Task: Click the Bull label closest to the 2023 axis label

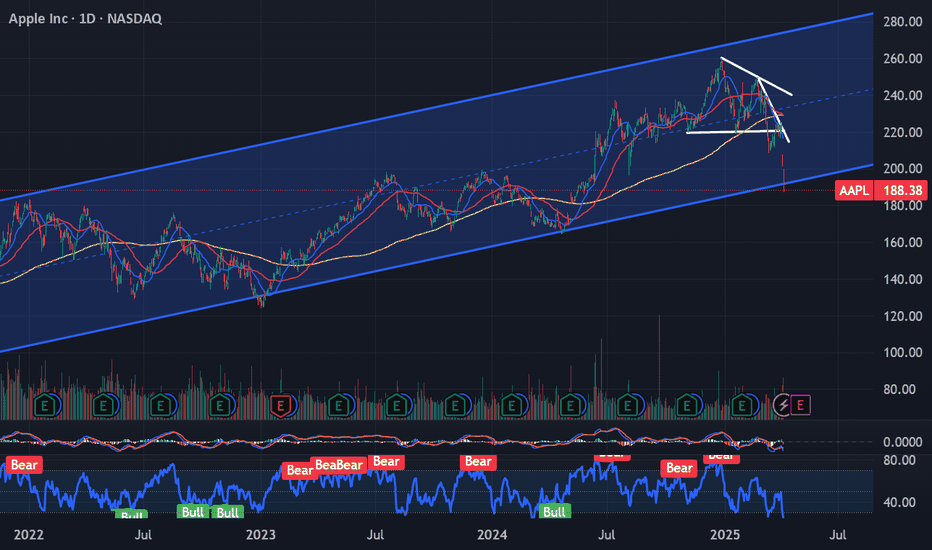Action: [227, 512]
